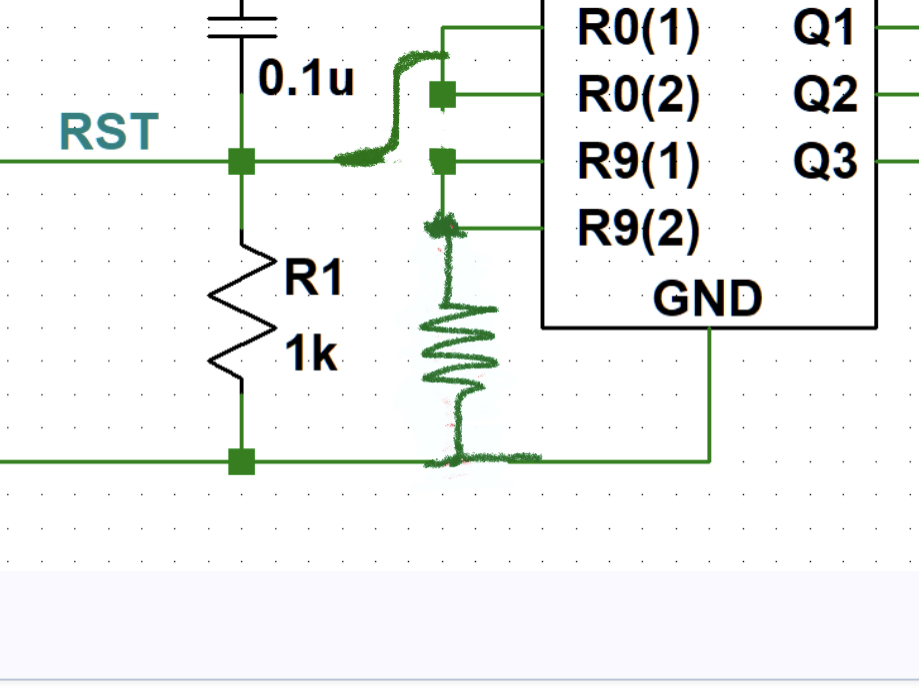Click the GND pin label
The height and width of the screenshot is (689, 919).
[707, 298]
